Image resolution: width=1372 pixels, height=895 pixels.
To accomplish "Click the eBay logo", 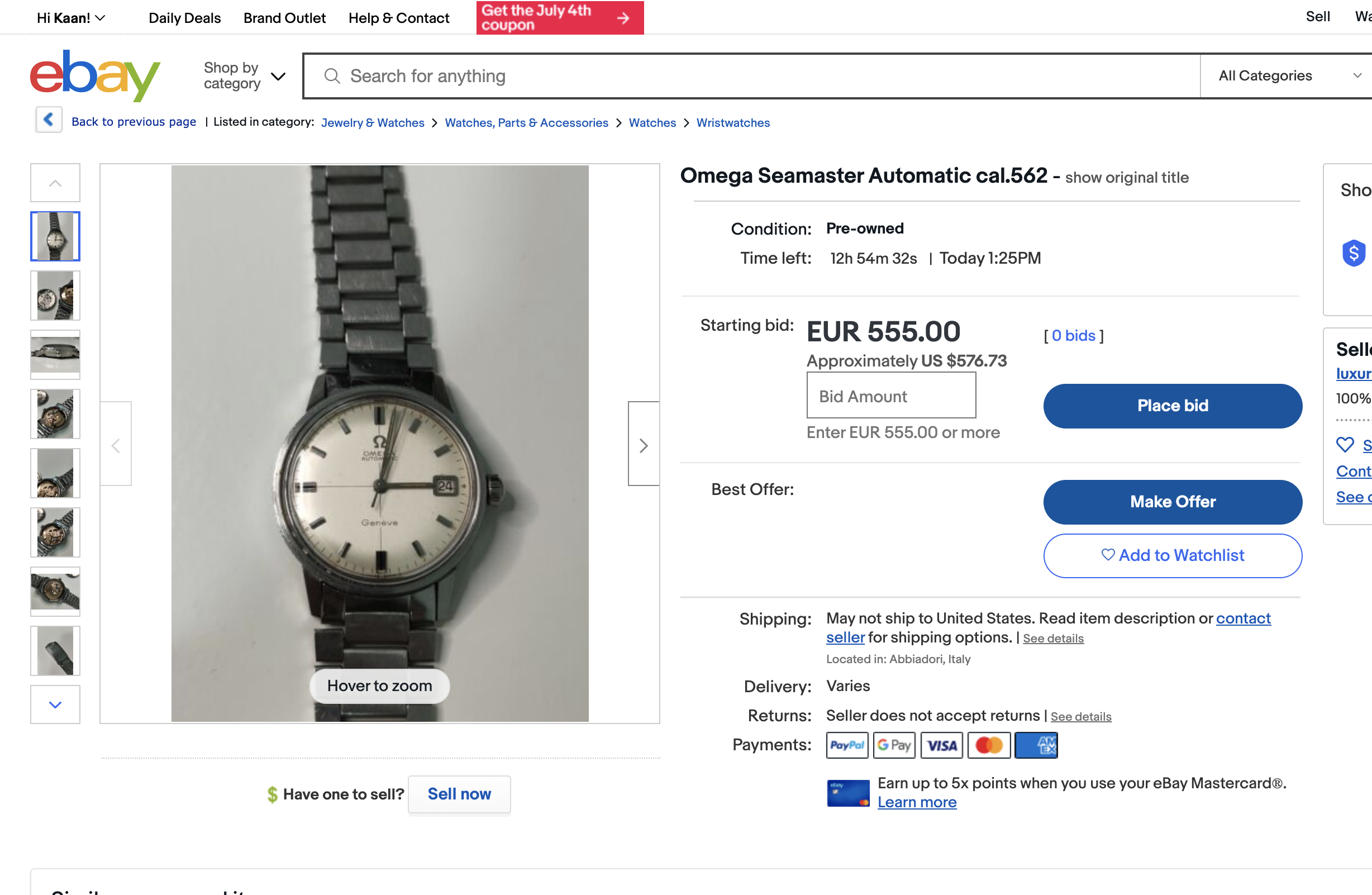I will point(95,75).
